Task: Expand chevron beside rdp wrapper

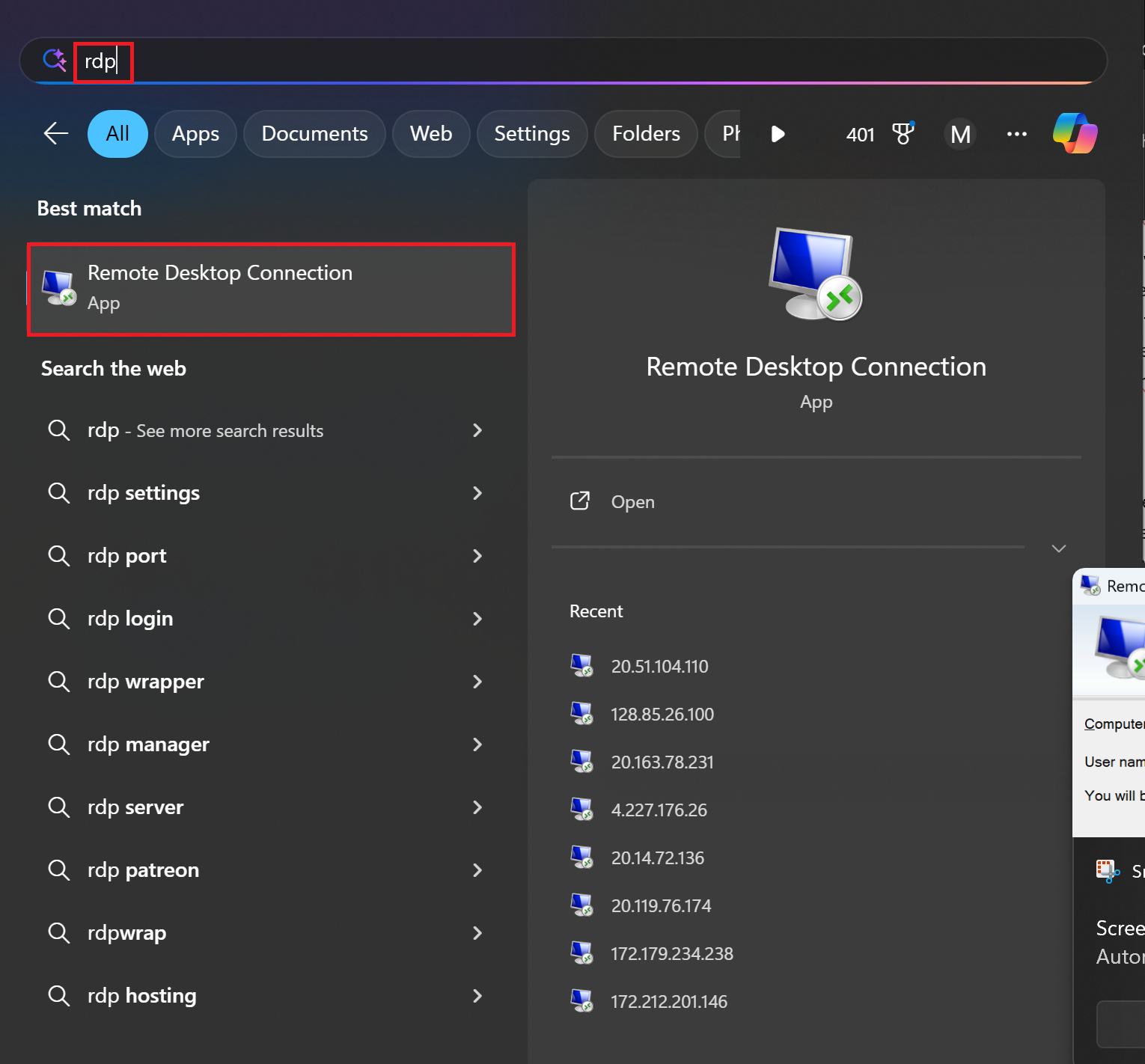Action: 477,682
